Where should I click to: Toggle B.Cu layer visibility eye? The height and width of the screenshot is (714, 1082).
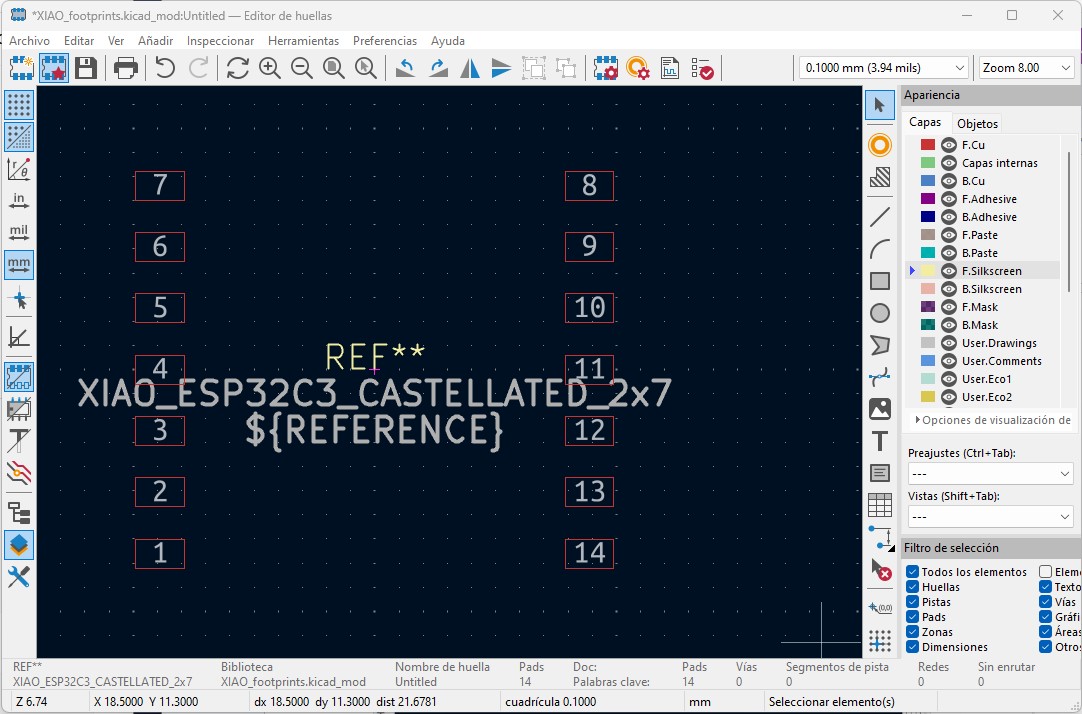pos(949,181)
